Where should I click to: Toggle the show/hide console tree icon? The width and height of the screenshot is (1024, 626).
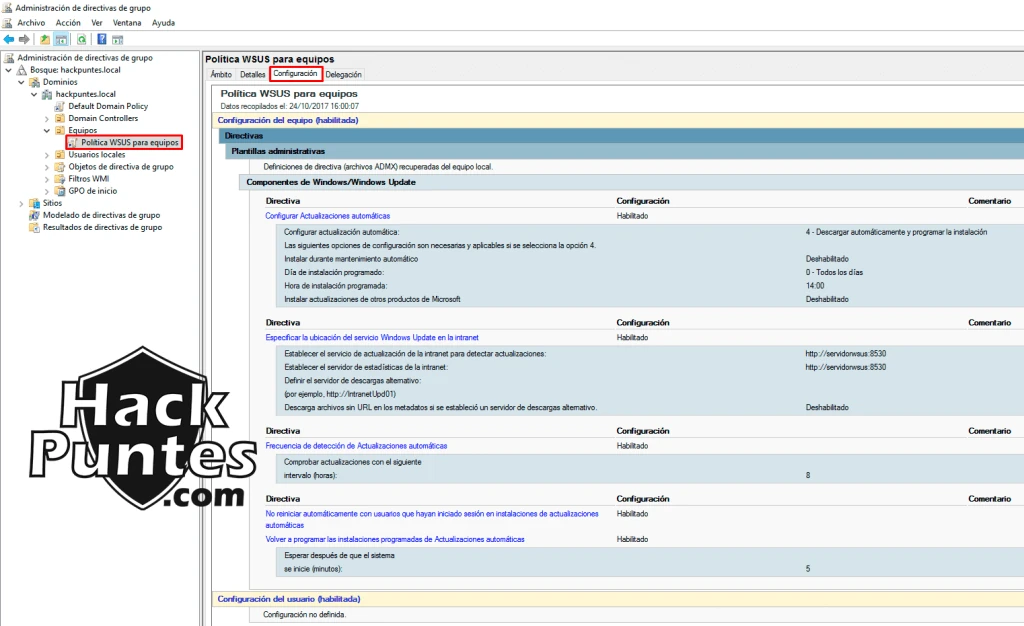[x=61, y=39]
